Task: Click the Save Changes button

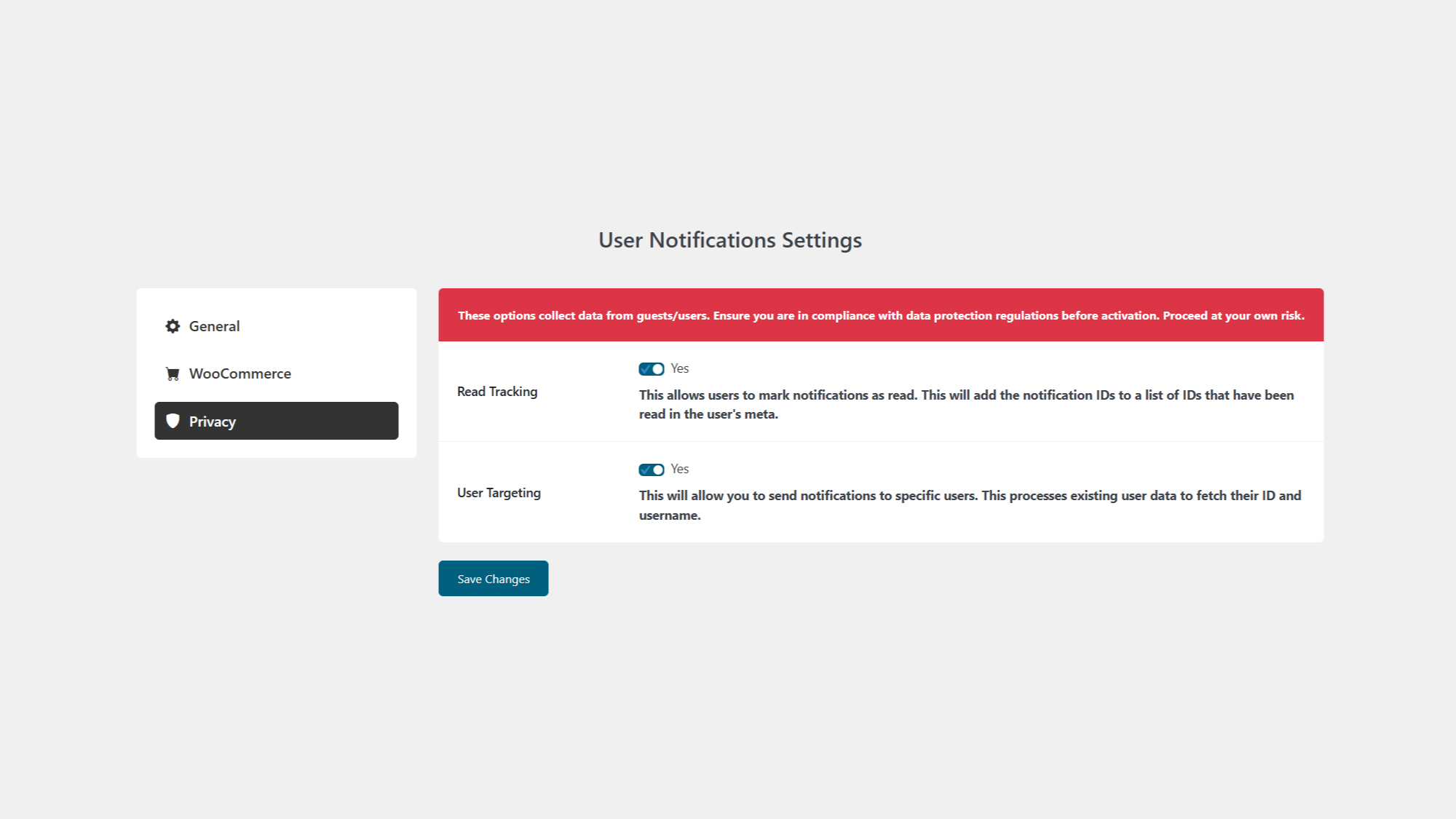Action: 493,578
